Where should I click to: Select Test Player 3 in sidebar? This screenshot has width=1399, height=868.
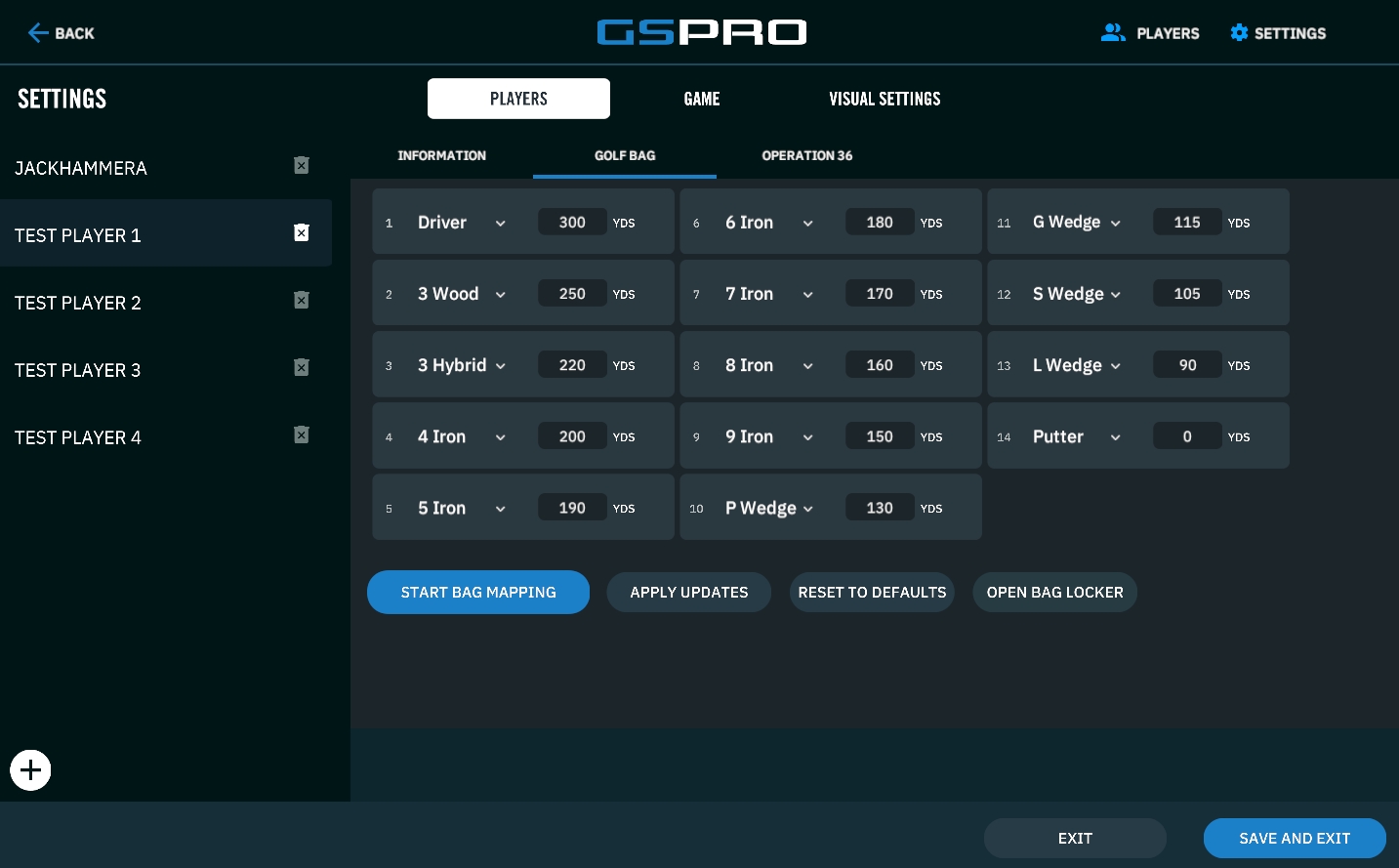pos(78,370)
